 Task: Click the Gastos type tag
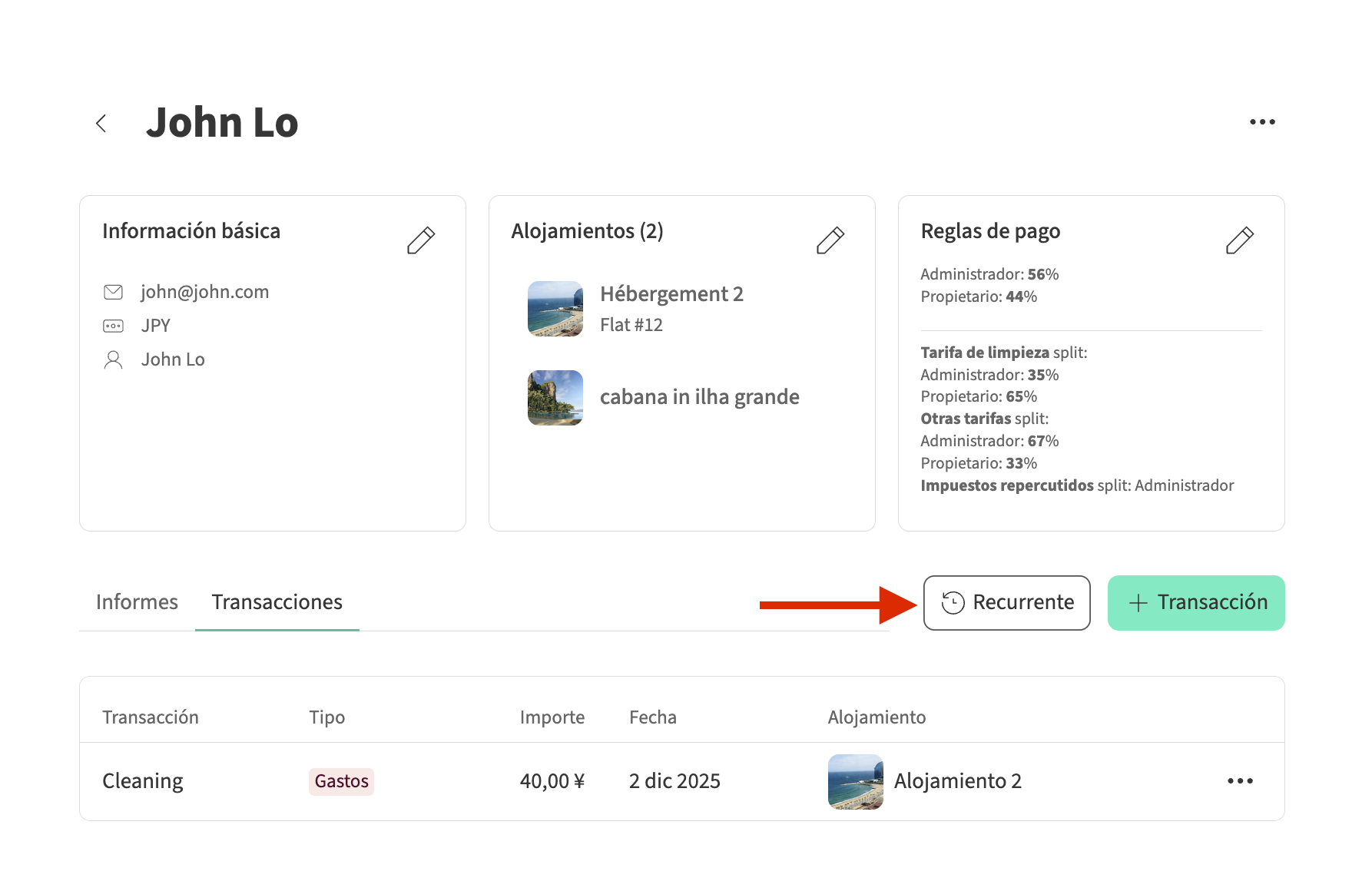[341, 781]
